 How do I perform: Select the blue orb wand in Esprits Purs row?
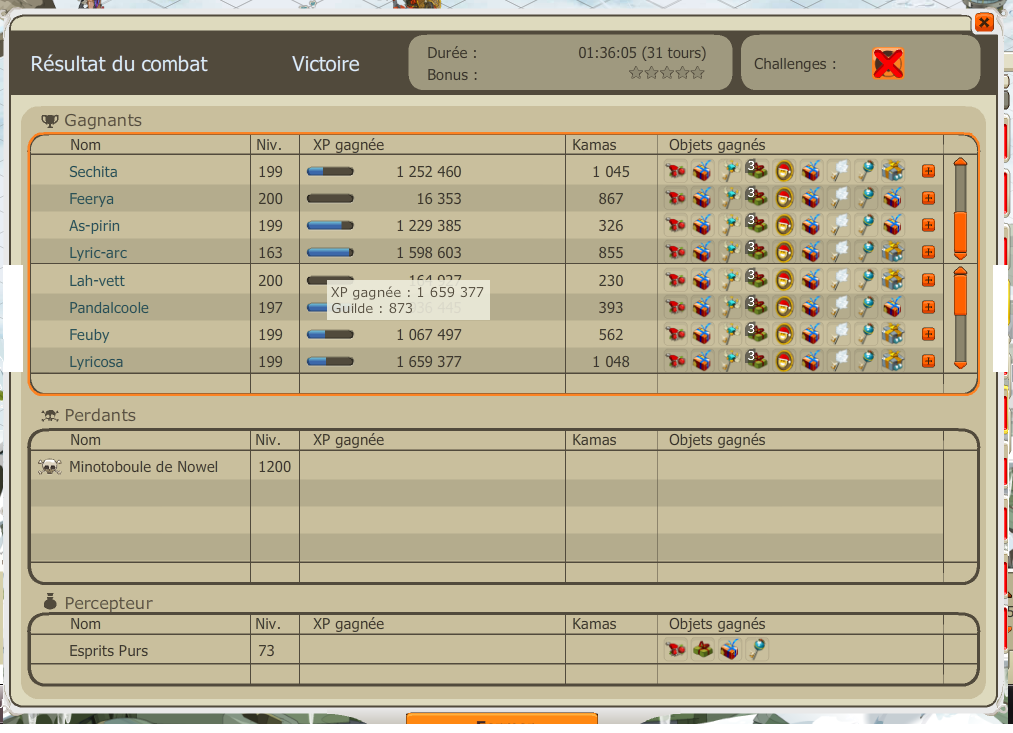[x=757, y=650]
